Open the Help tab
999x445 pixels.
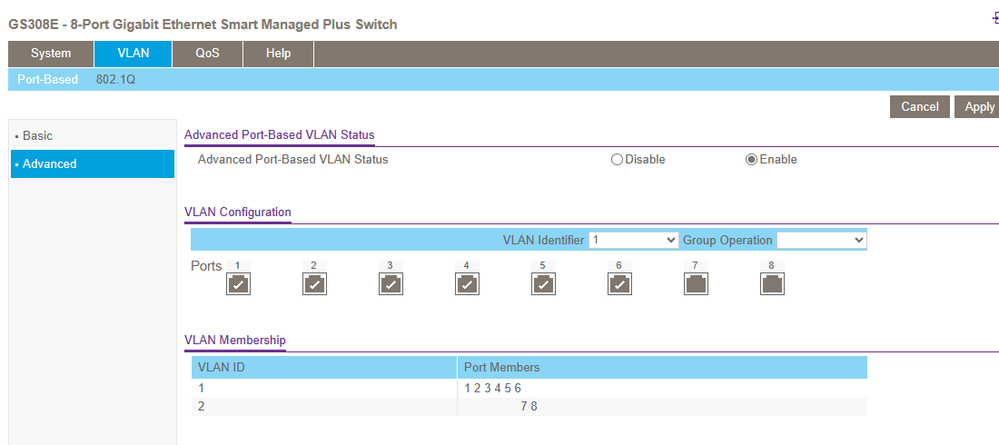[278, 54]
